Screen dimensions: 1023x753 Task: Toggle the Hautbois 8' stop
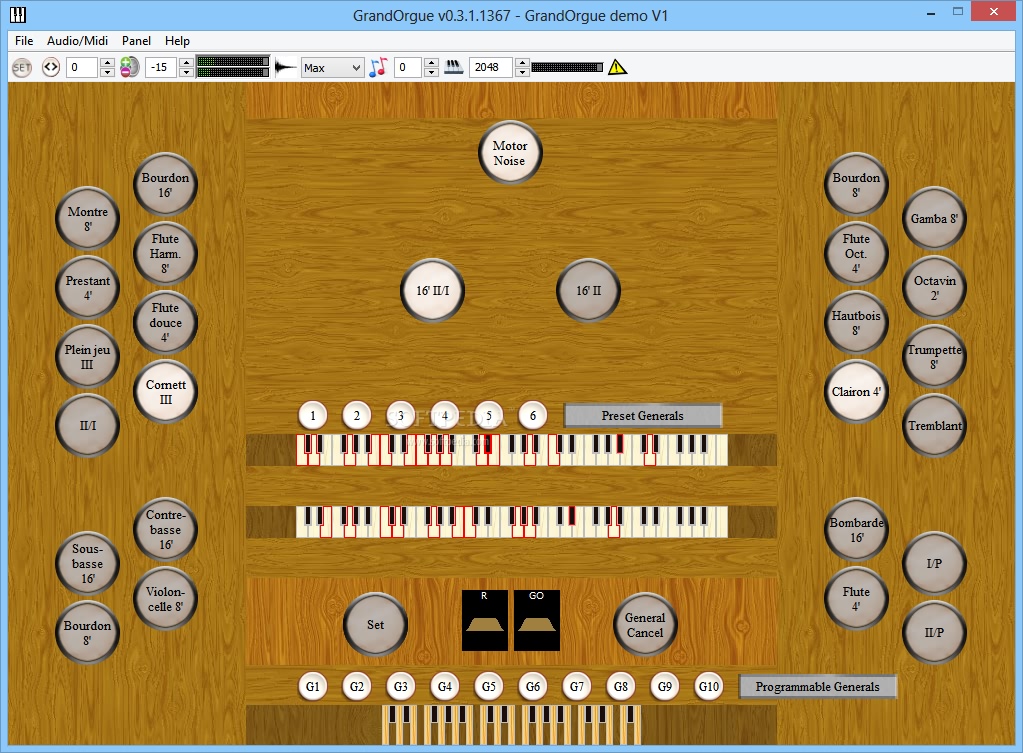(x=856, y=322)
